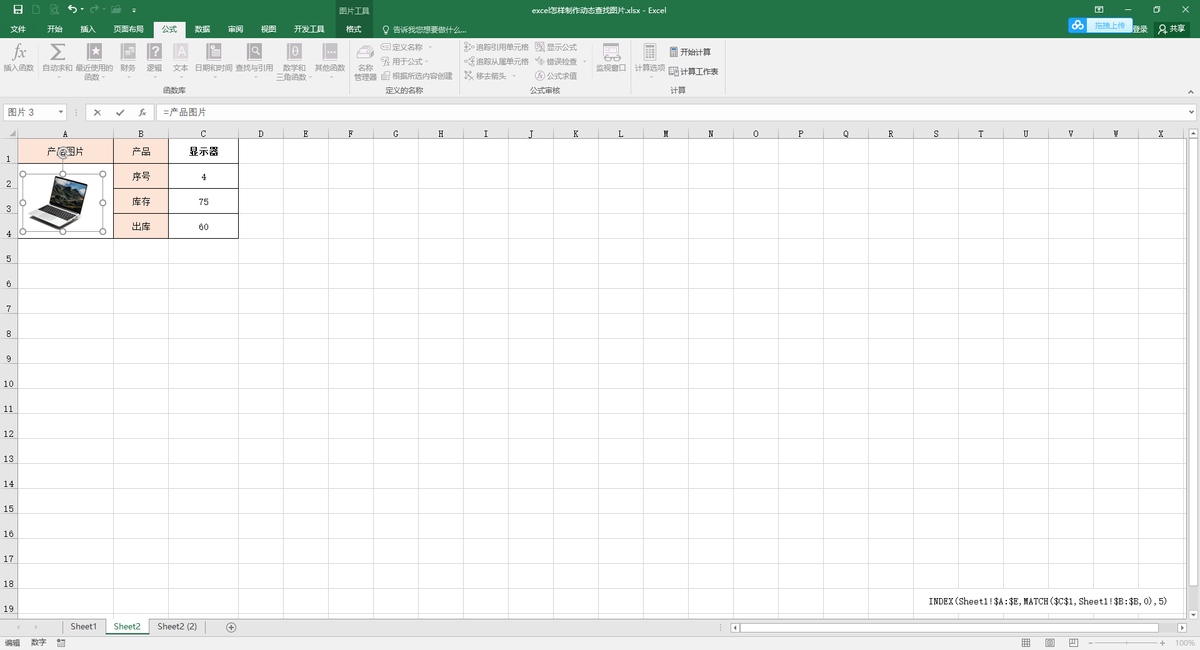Open Define Name (定义名称) dropdown

407,47
